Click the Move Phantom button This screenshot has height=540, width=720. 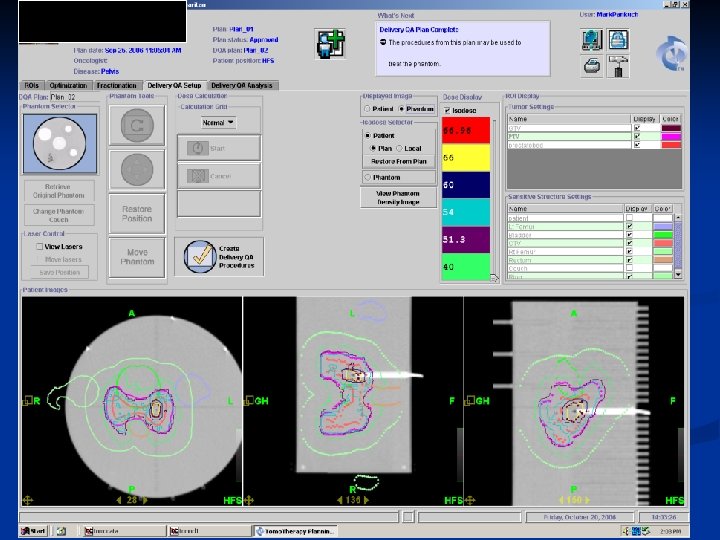pyautogui.click(x=137, y=257)
